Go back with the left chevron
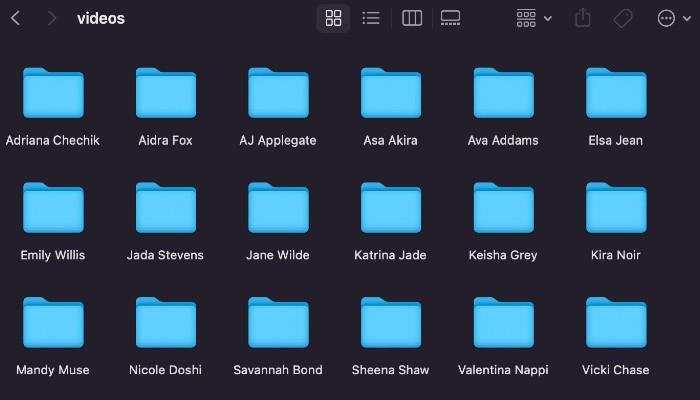Viewport: 700px width, 400px height. point(16,18)
